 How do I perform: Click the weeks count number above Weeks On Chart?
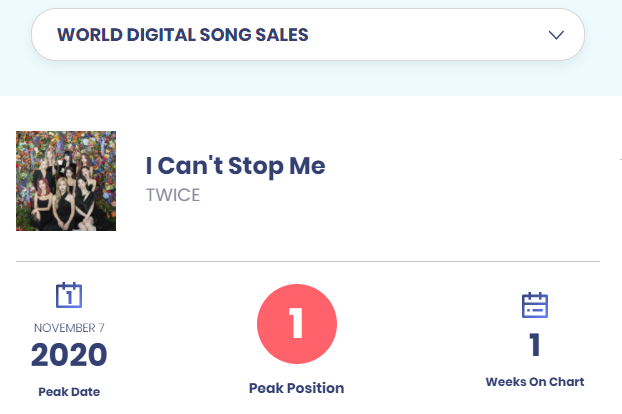535,346
